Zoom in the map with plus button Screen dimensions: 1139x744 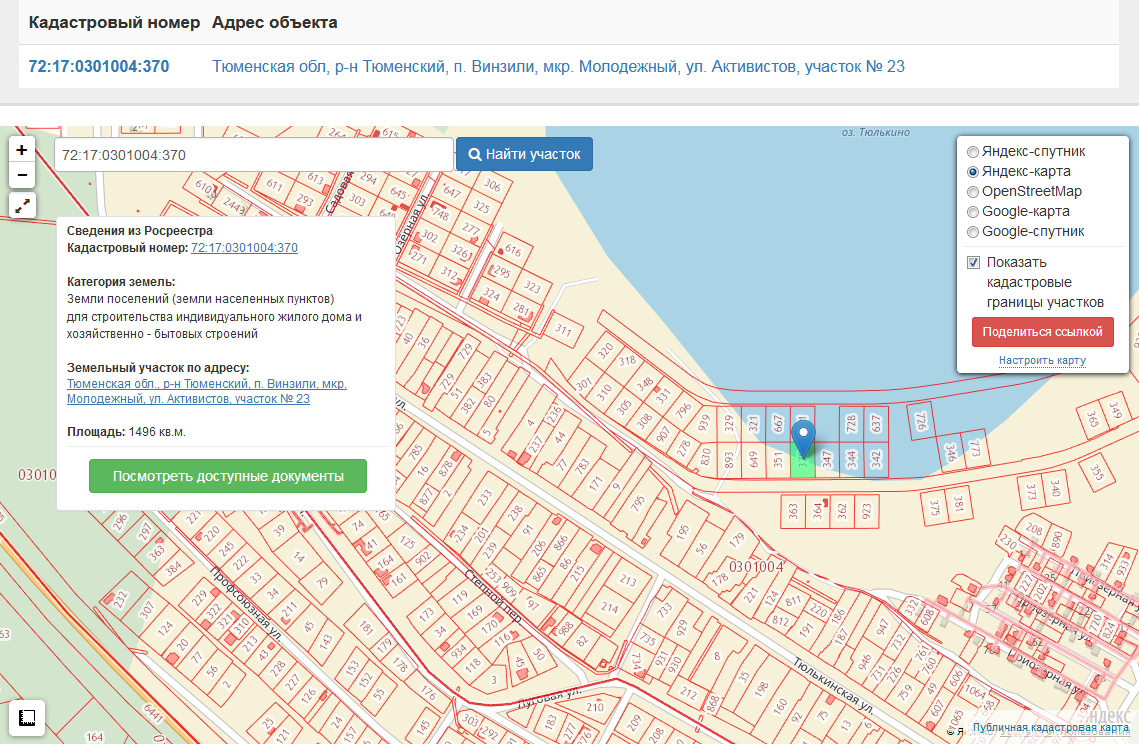pyautogui.click(x=22, y=150)
